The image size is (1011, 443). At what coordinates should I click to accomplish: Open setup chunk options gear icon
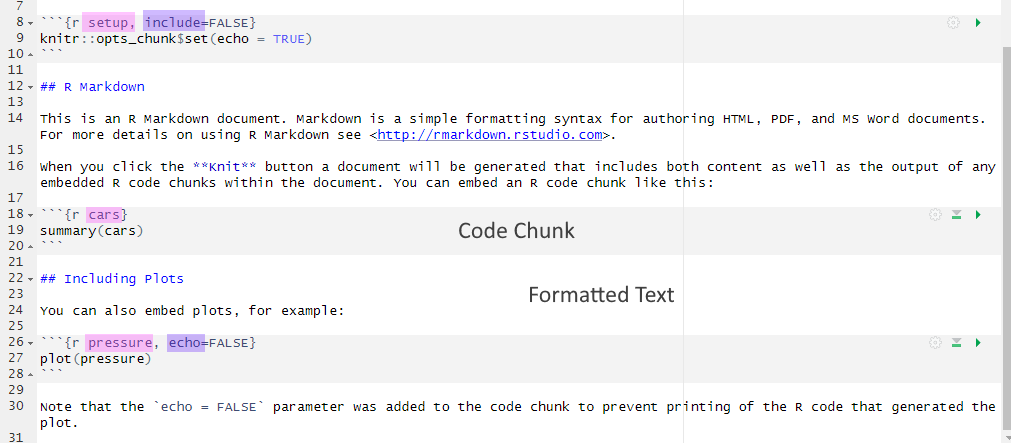coord(953,23)
